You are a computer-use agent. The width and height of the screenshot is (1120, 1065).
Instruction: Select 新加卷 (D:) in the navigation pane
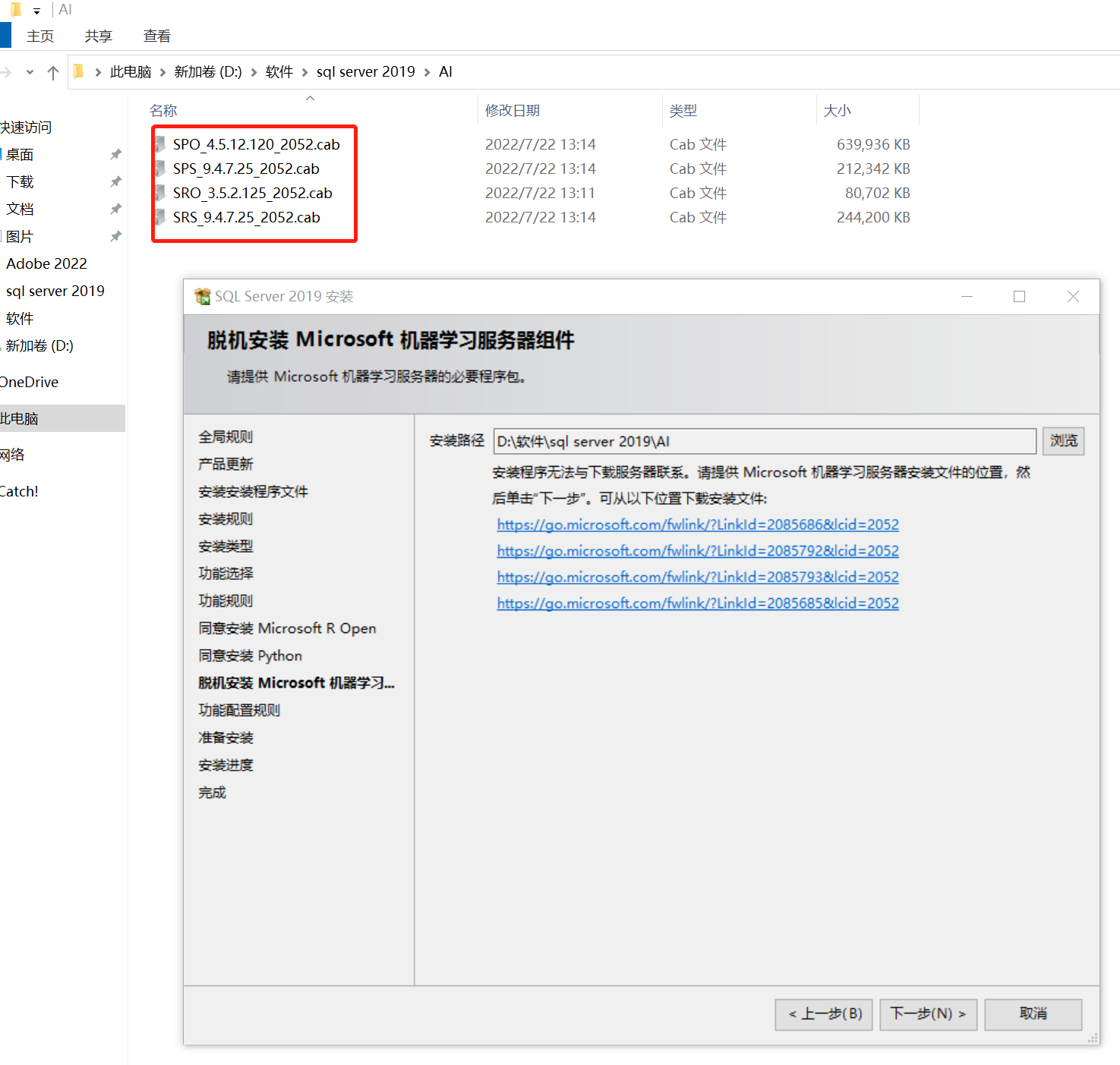[x=39, y=346]
